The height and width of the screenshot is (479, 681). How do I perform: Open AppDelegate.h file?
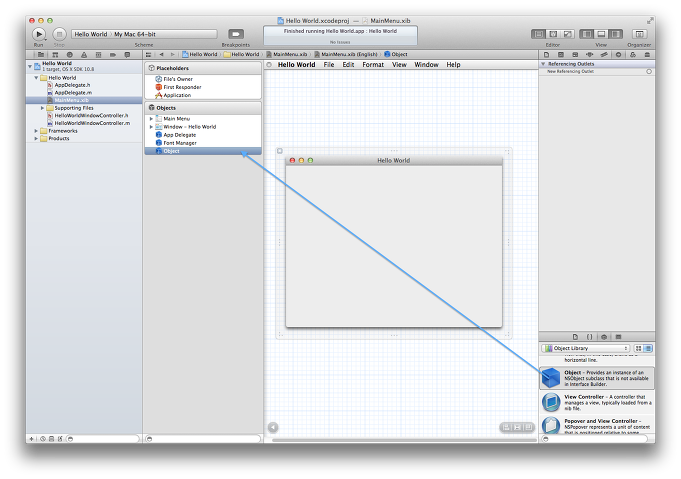(72, 85)
